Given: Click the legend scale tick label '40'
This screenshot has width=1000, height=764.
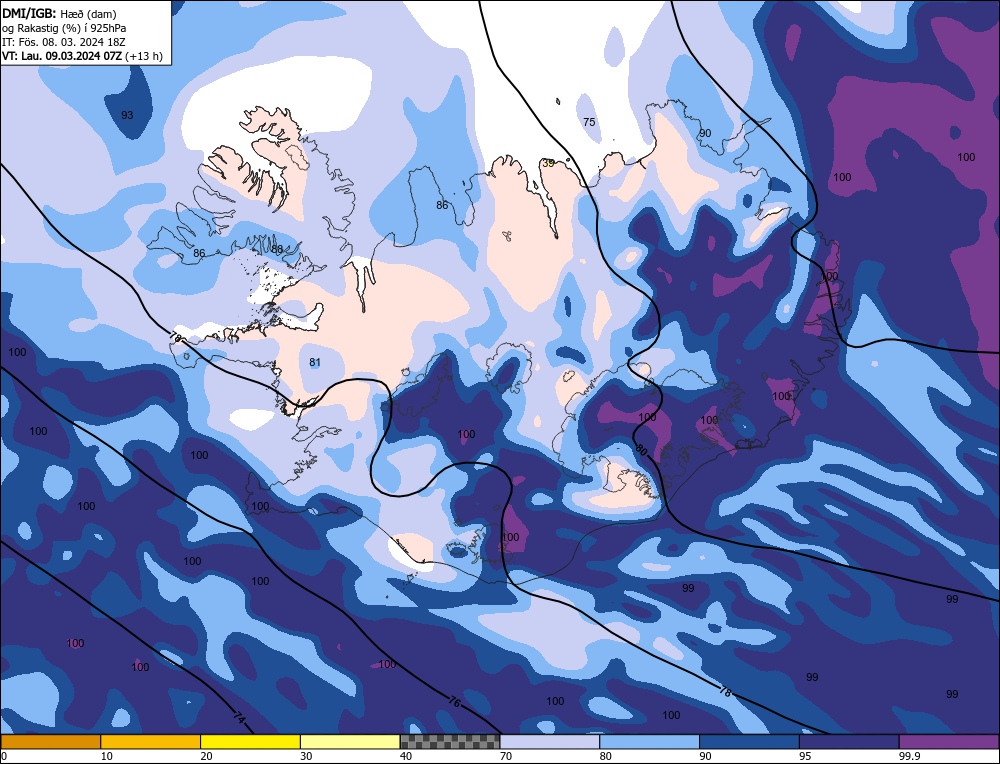Looking at the screenshot, I should point(406,756).
